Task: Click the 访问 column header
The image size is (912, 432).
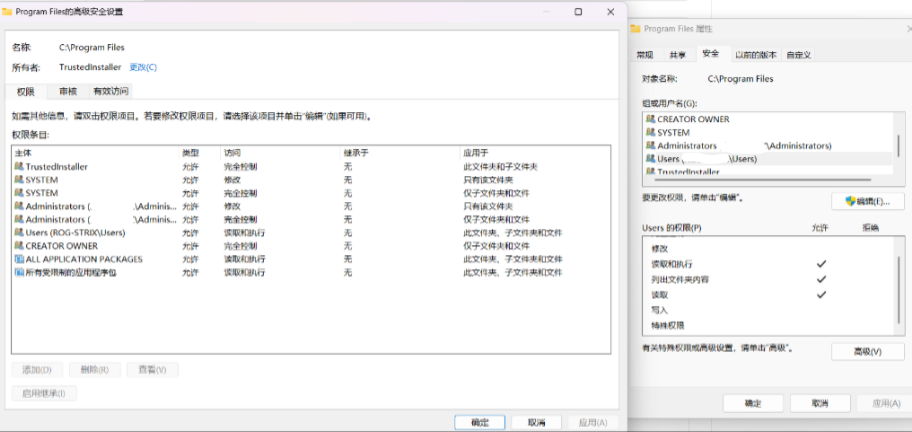Action: click(x=281, y=153)
